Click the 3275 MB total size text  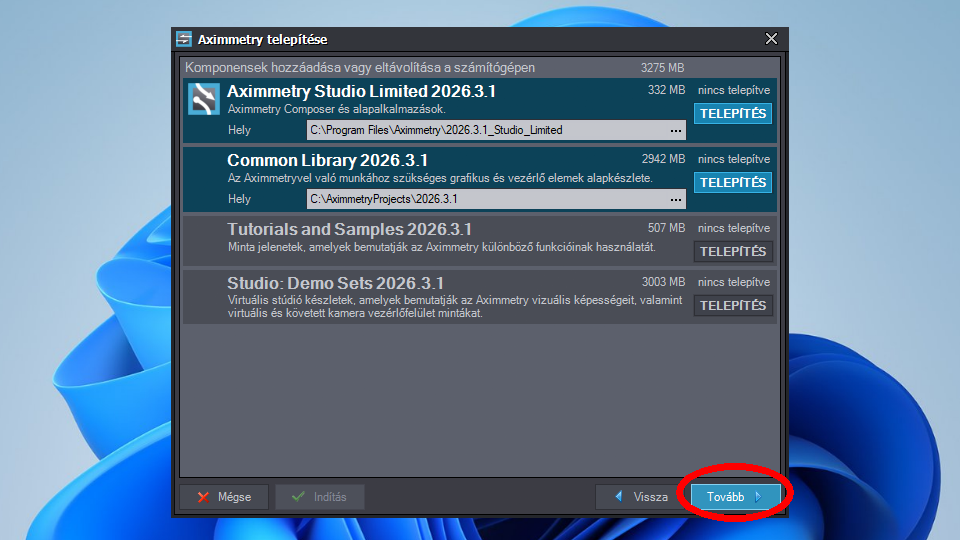pyautogui.click(x=662, y=68)
